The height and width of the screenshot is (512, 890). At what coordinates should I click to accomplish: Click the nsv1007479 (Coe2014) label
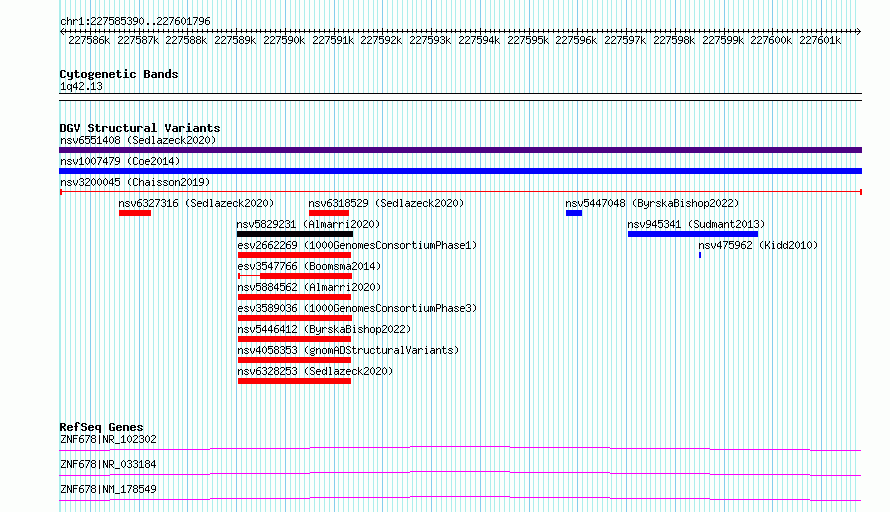point(120,161)
